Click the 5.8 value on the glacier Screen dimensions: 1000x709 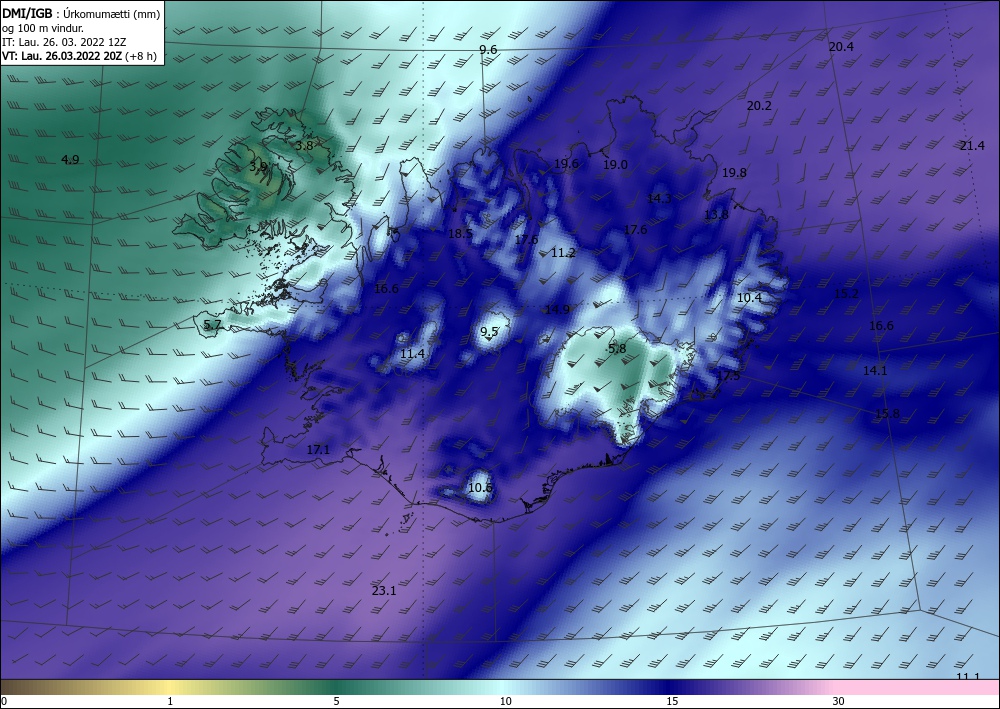(617, 348)
